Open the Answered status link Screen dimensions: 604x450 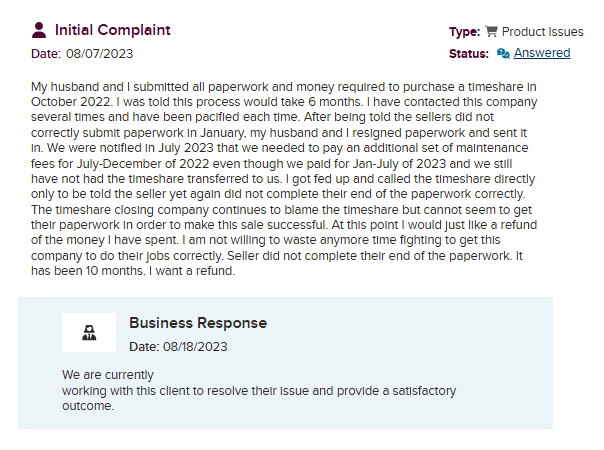(542, 53)
